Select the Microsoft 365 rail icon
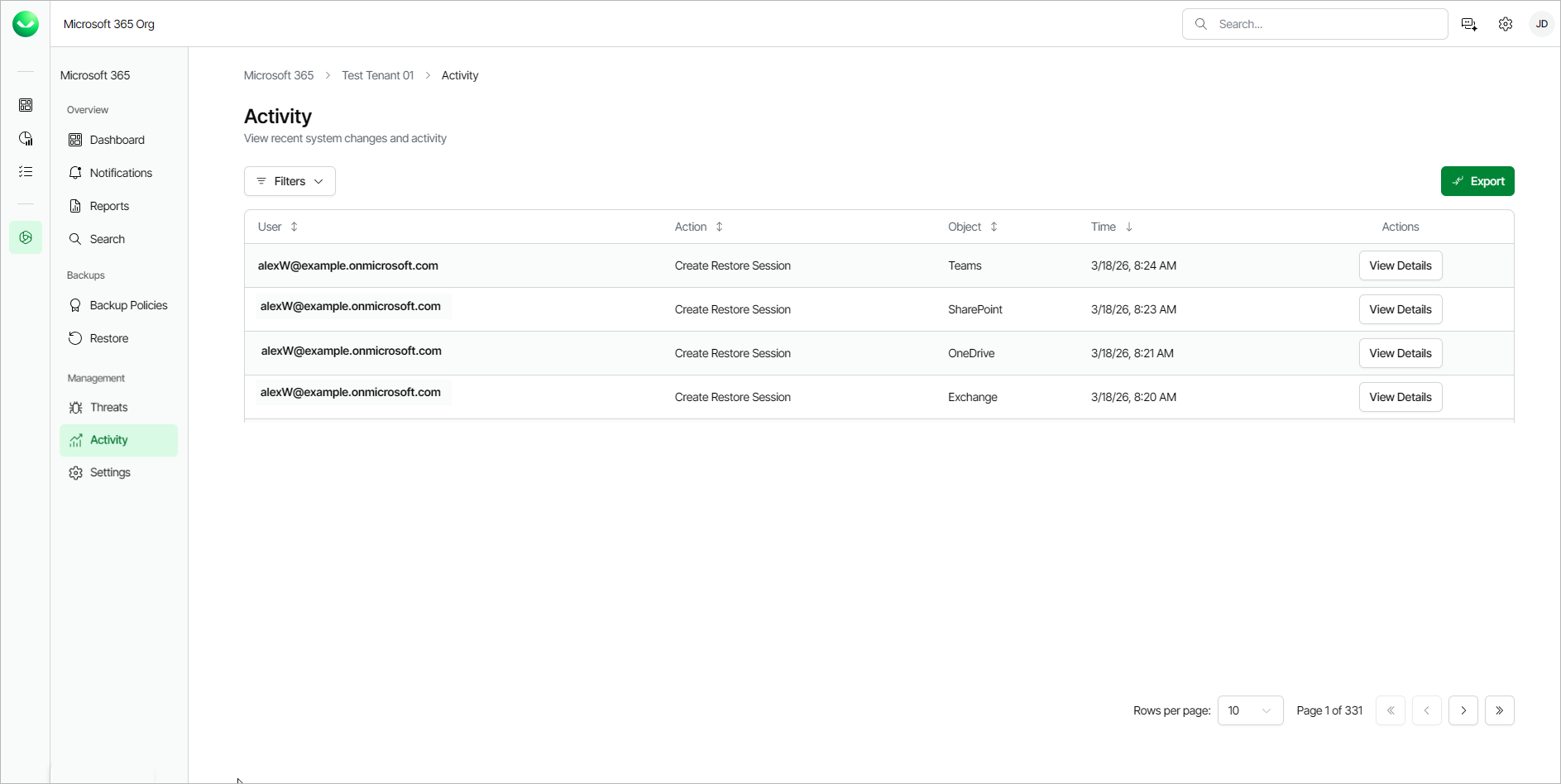This screenshot has width=1561, height=784. [x=26, y=237]
